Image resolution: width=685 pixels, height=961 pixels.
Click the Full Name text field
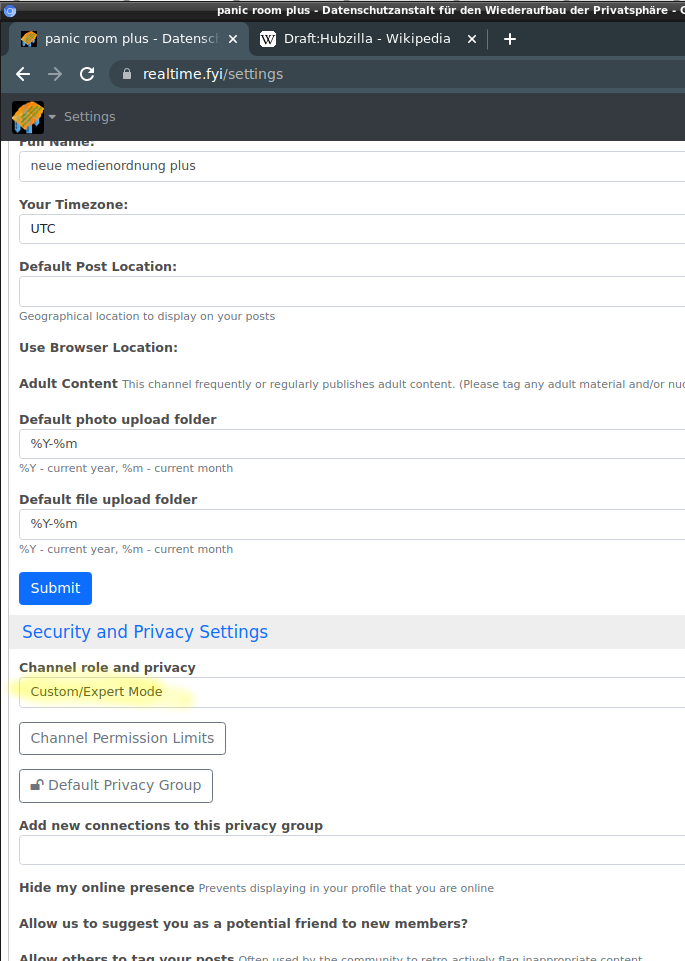pos(350,166)
